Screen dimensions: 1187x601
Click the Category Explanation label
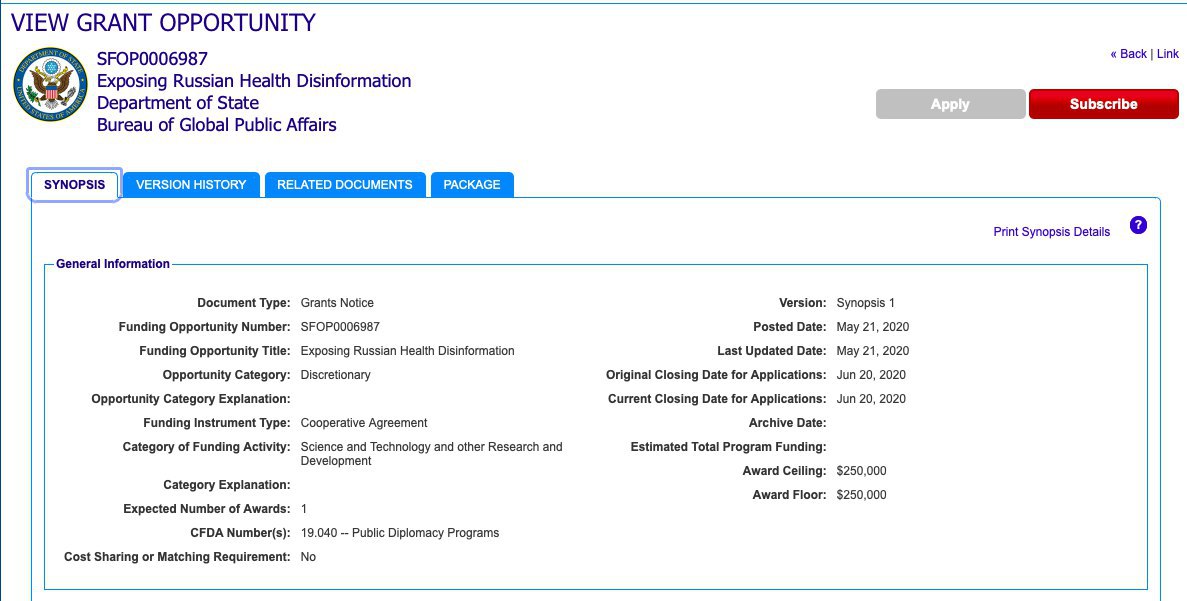[227, 484]
